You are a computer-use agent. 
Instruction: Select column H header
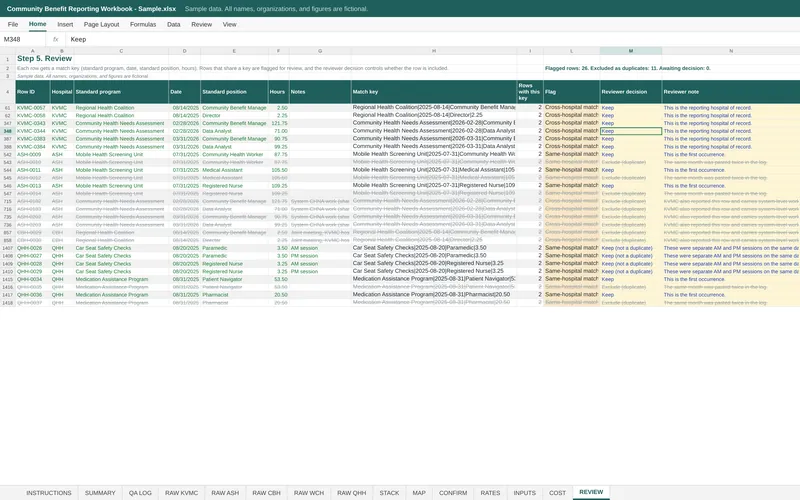coord(434,51)
